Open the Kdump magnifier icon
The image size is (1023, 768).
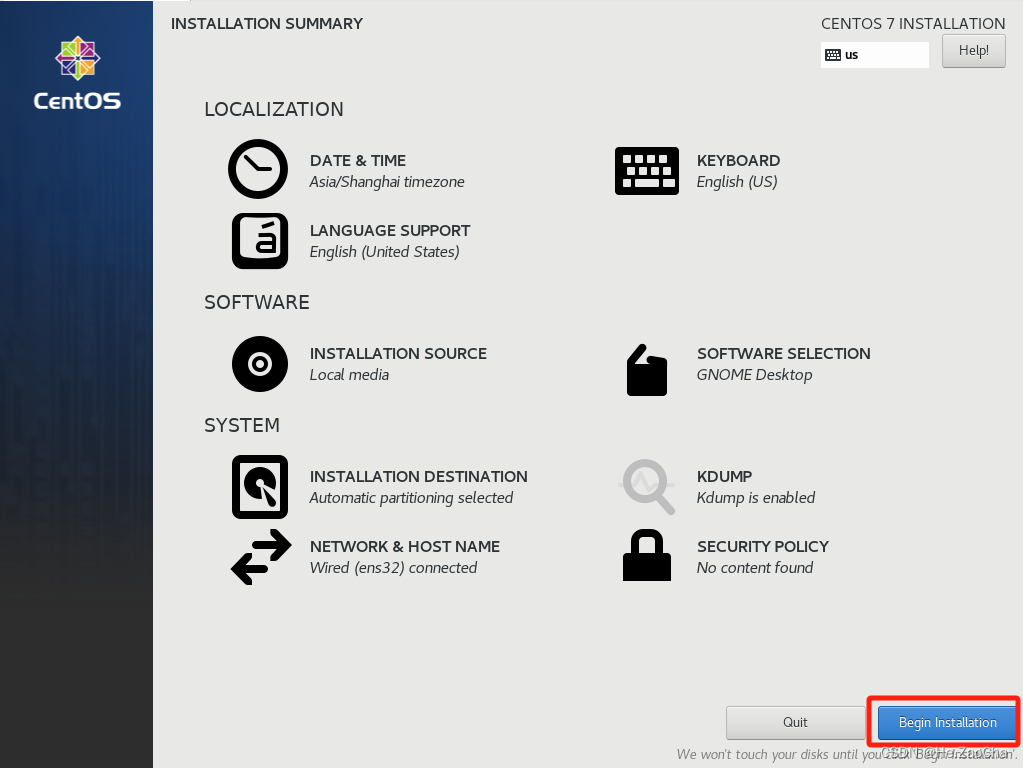[647, 487]
